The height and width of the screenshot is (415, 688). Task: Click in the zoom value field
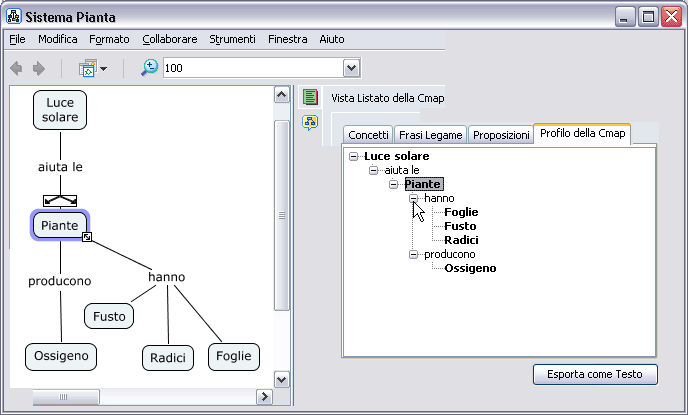coord(250,68)
